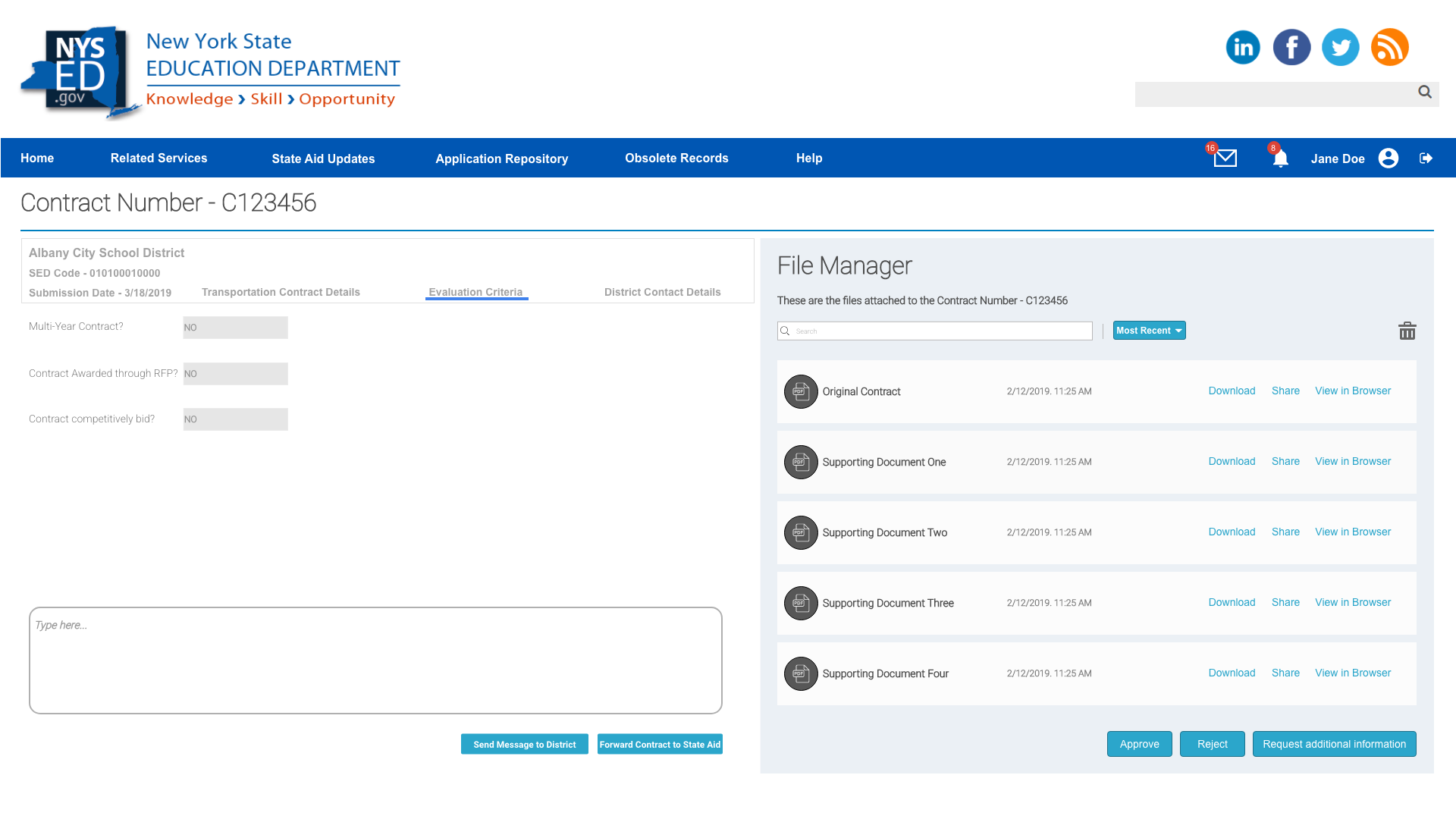Switch to District Contact Details tab
Image resolution: width=1456 pixels, height=819 pixels.
point(662,292)
